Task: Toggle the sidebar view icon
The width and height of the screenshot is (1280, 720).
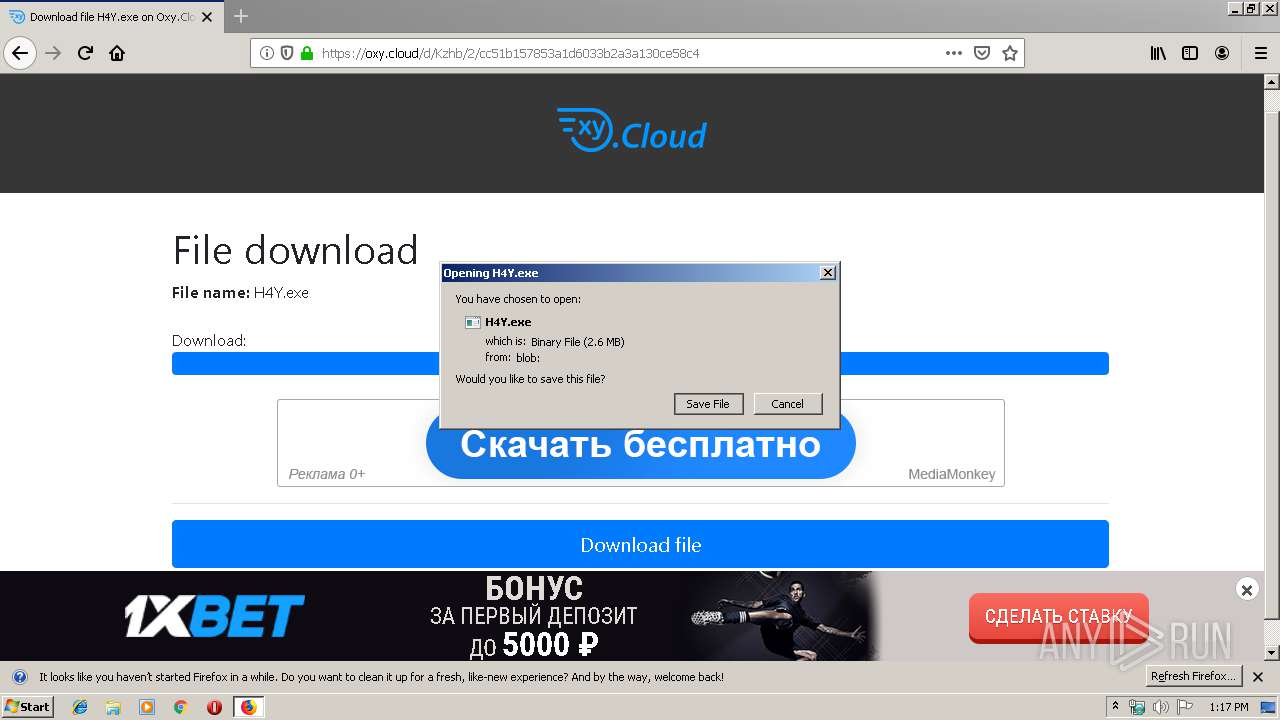Action: (1190, 53)
